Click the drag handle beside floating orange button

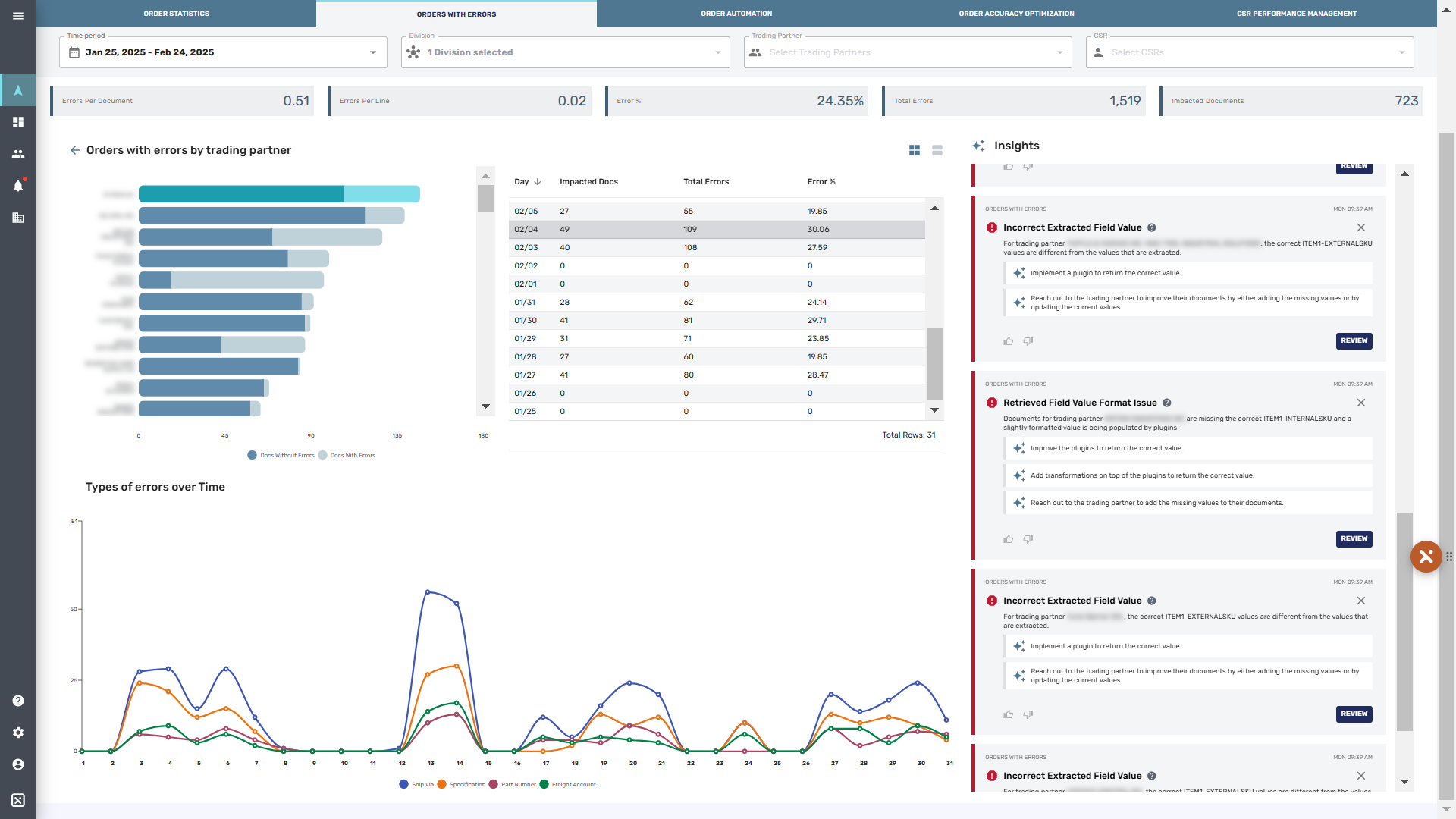pos(1449,557)
